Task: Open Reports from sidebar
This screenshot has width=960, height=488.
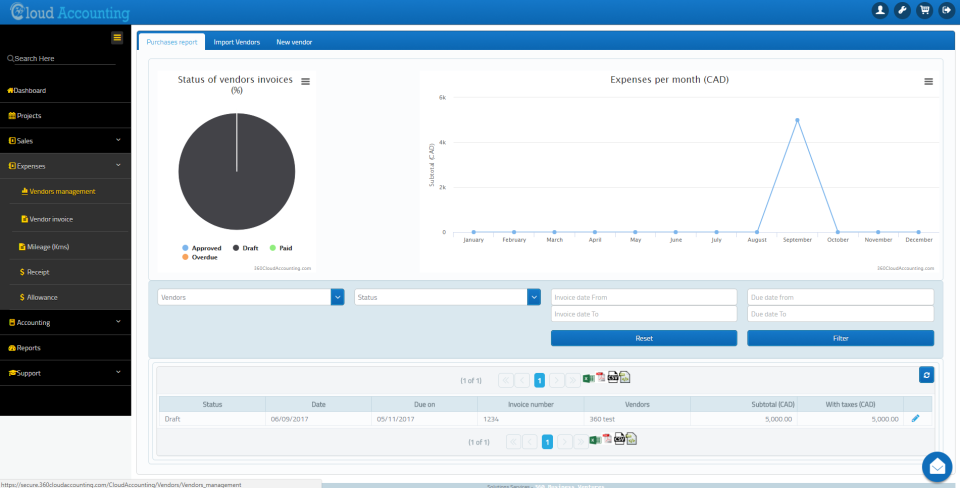Action: coord(66,347)
